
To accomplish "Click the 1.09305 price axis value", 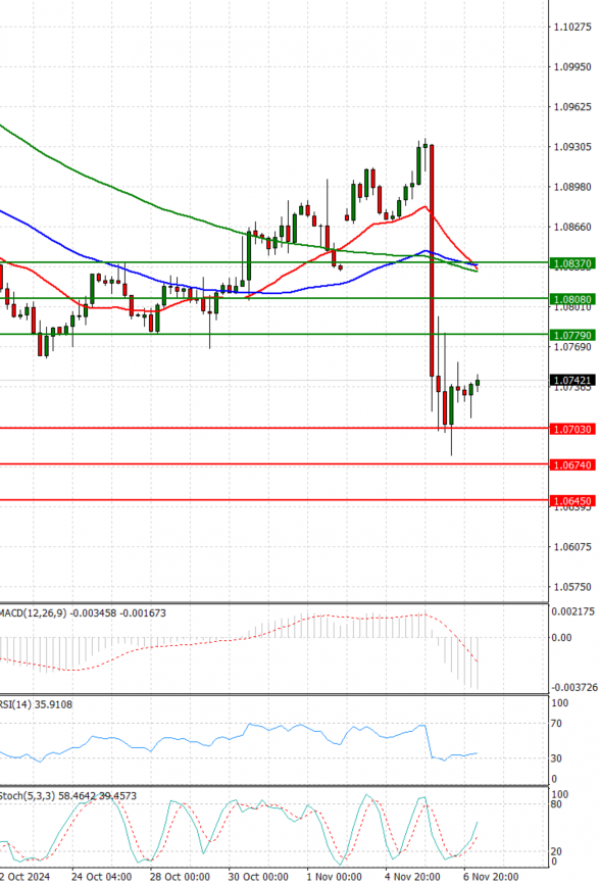I will (x=573, y=147).
